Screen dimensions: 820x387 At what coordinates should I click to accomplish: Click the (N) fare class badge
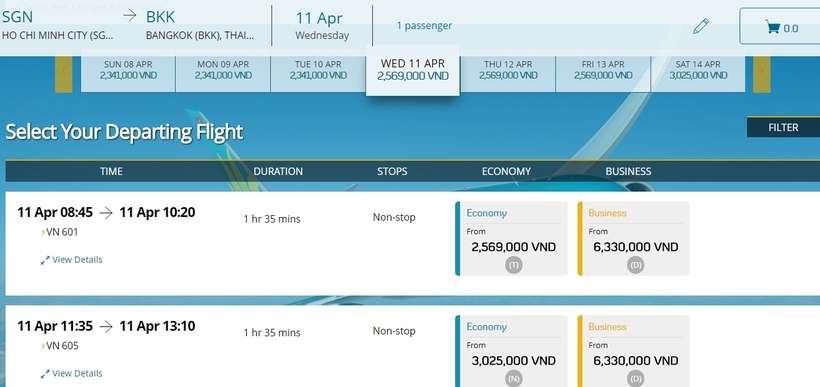click(x=514, y=379)
